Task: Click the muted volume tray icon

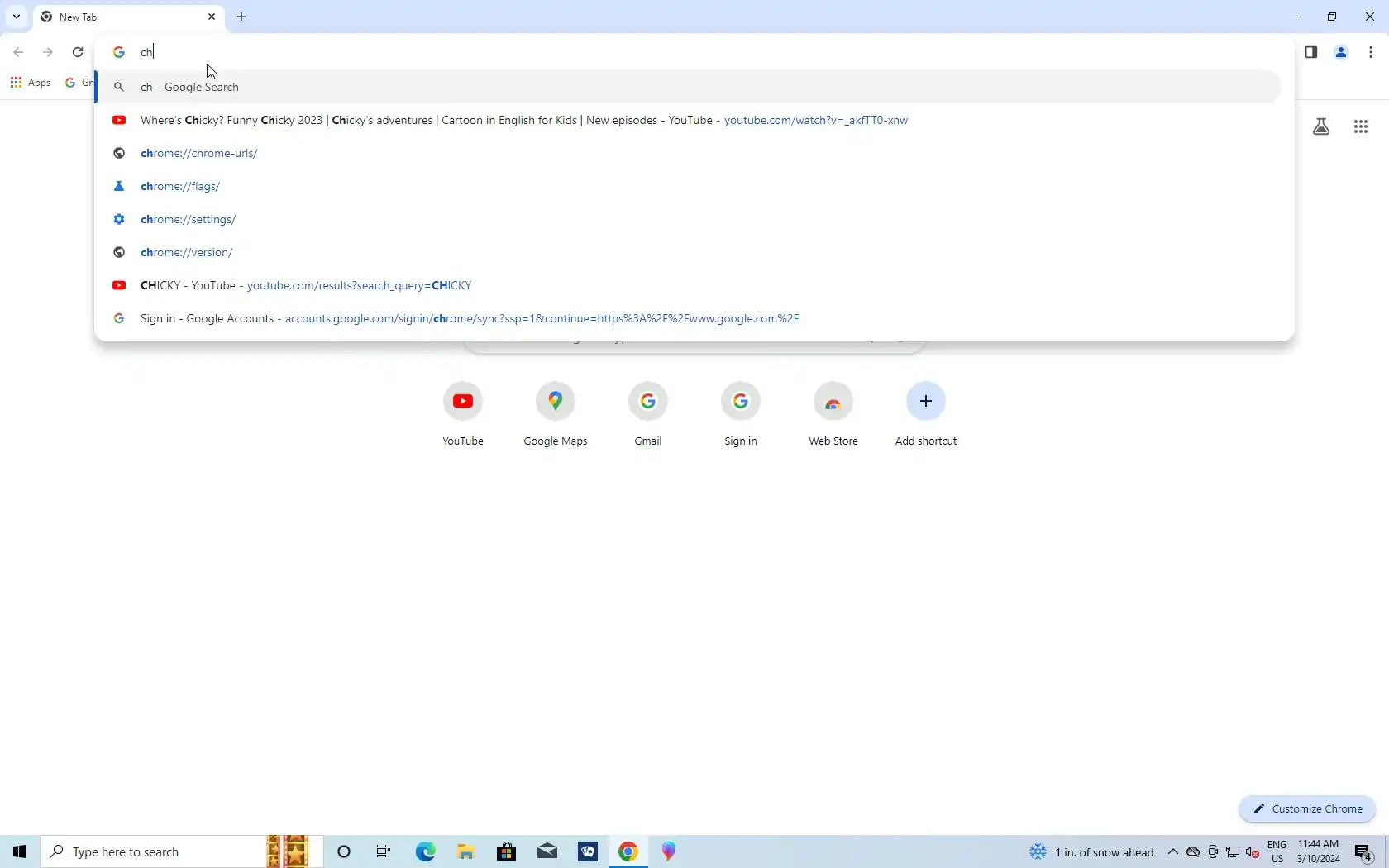Action: tap(1253, 851)
